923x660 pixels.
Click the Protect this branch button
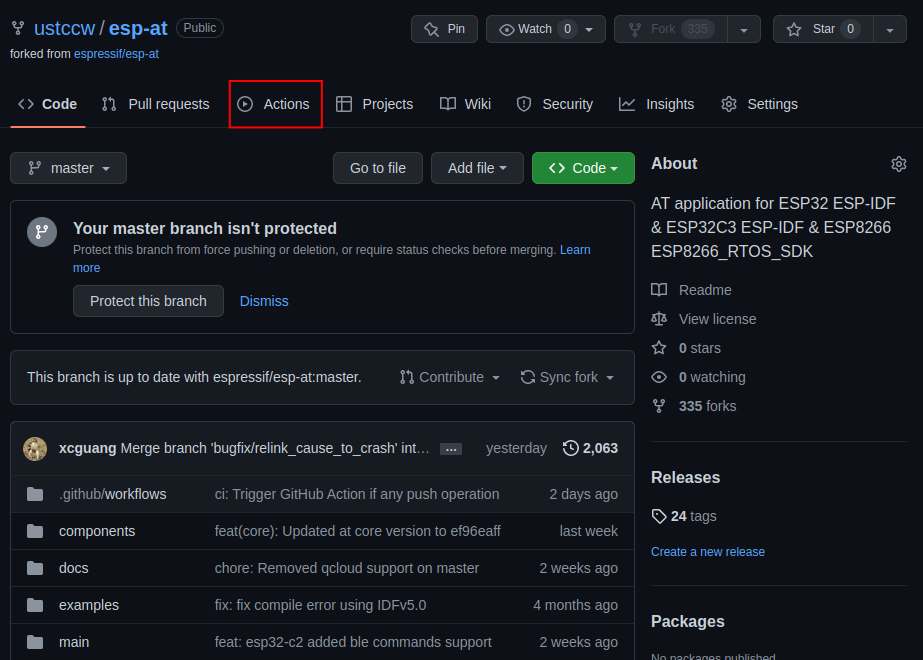tap(148, 300)
